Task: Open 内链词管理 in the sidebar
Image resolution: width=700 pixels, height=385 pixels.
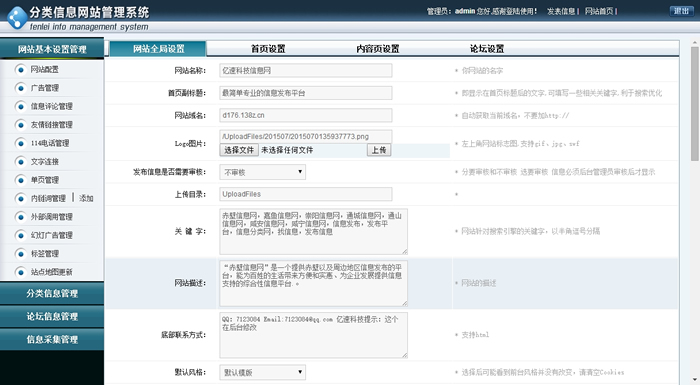Action: pos(48,198)
